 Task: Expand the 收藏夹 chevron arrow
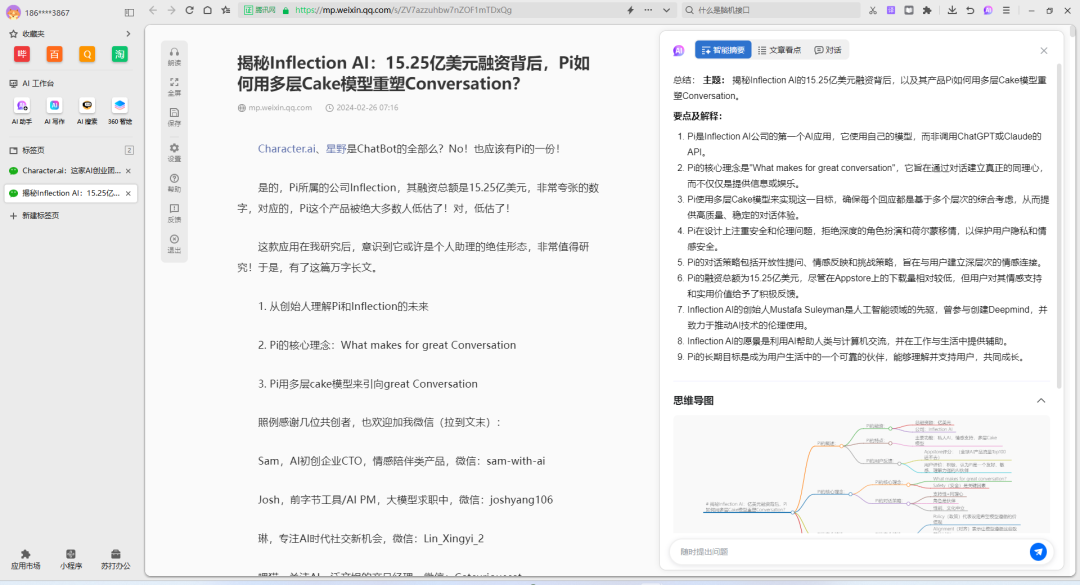[128, 34]
